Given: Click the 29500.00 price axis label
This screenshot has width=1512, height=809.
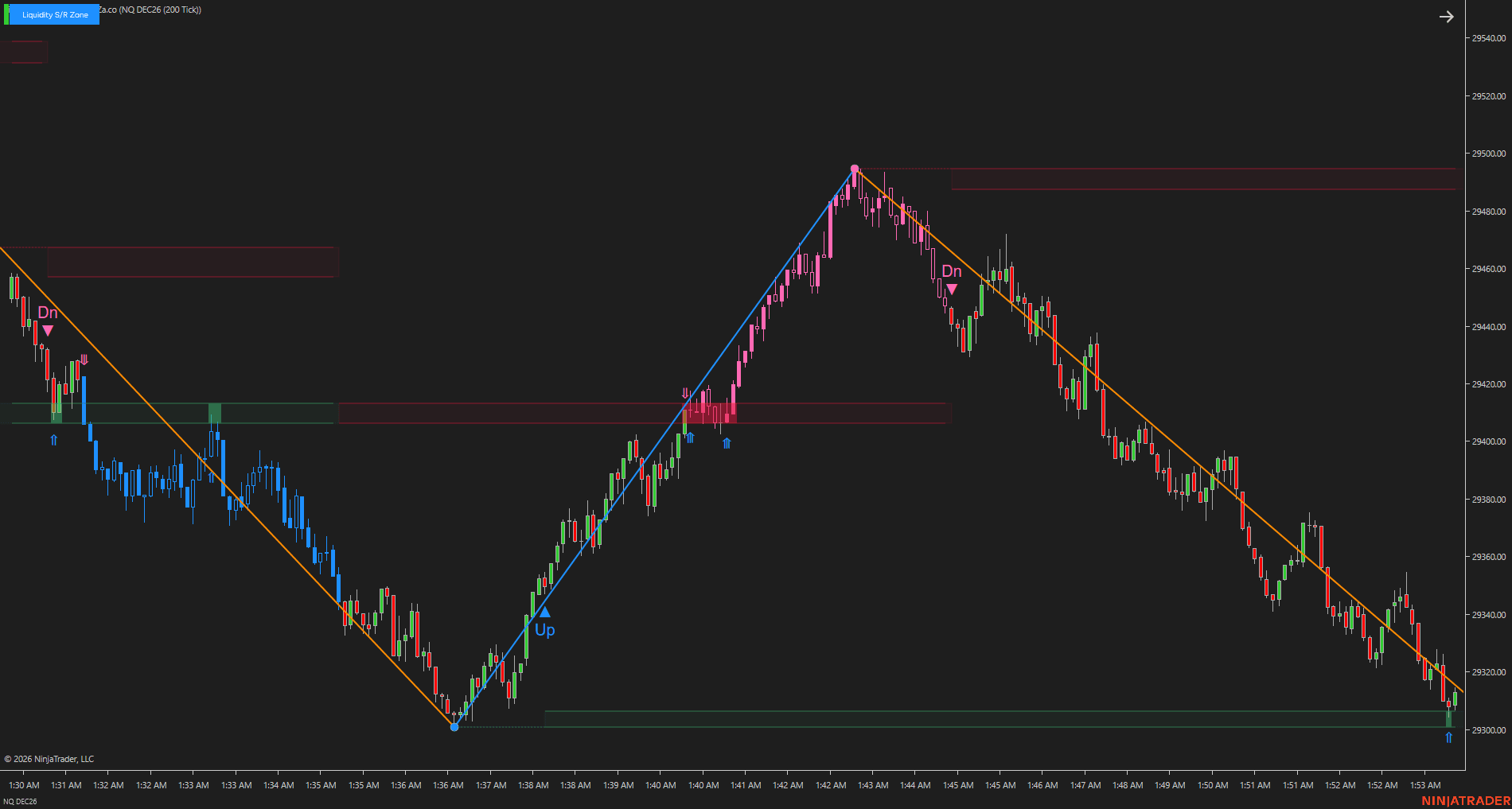Looking at the screenshot, I should point(1488,154).
